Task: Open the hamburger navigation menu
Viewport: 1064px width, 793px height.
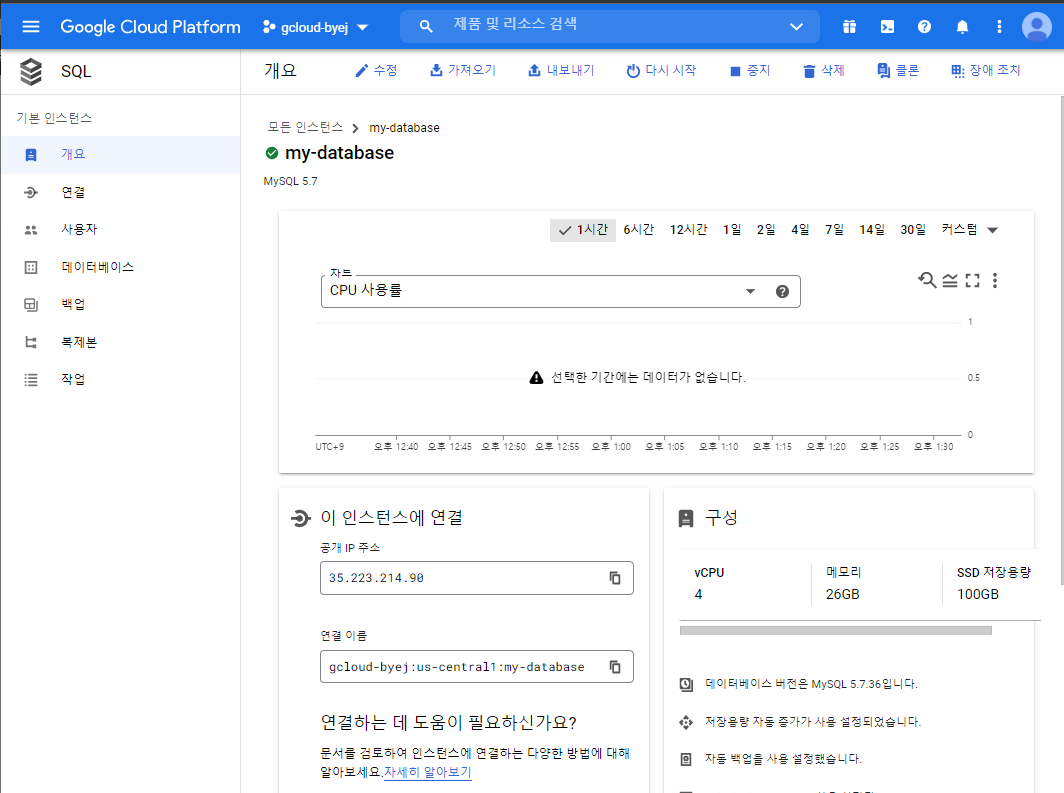Action: (31, 26)
